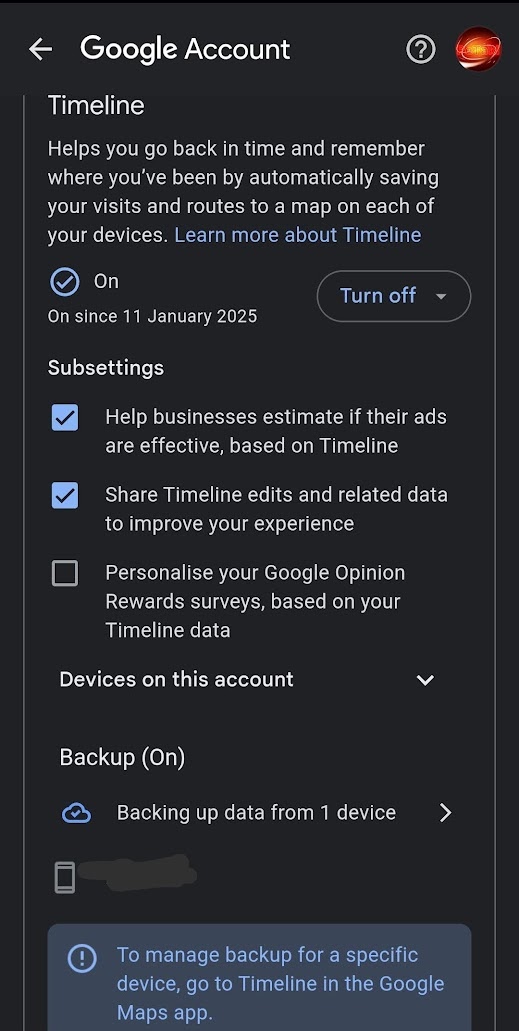Click the exclamation info icon
This screenshot has height=1031, width=519.
click(x=82, y=959)
